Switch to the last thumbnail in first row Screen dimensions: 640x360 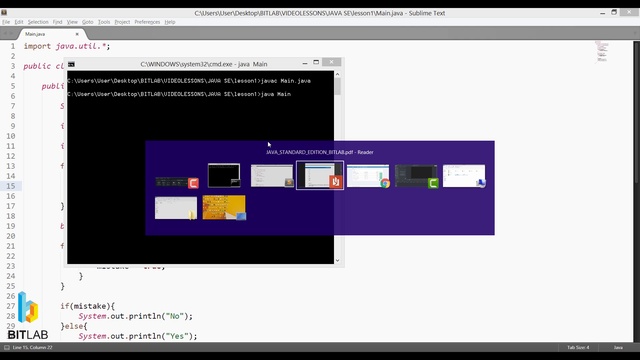(464, 176)
